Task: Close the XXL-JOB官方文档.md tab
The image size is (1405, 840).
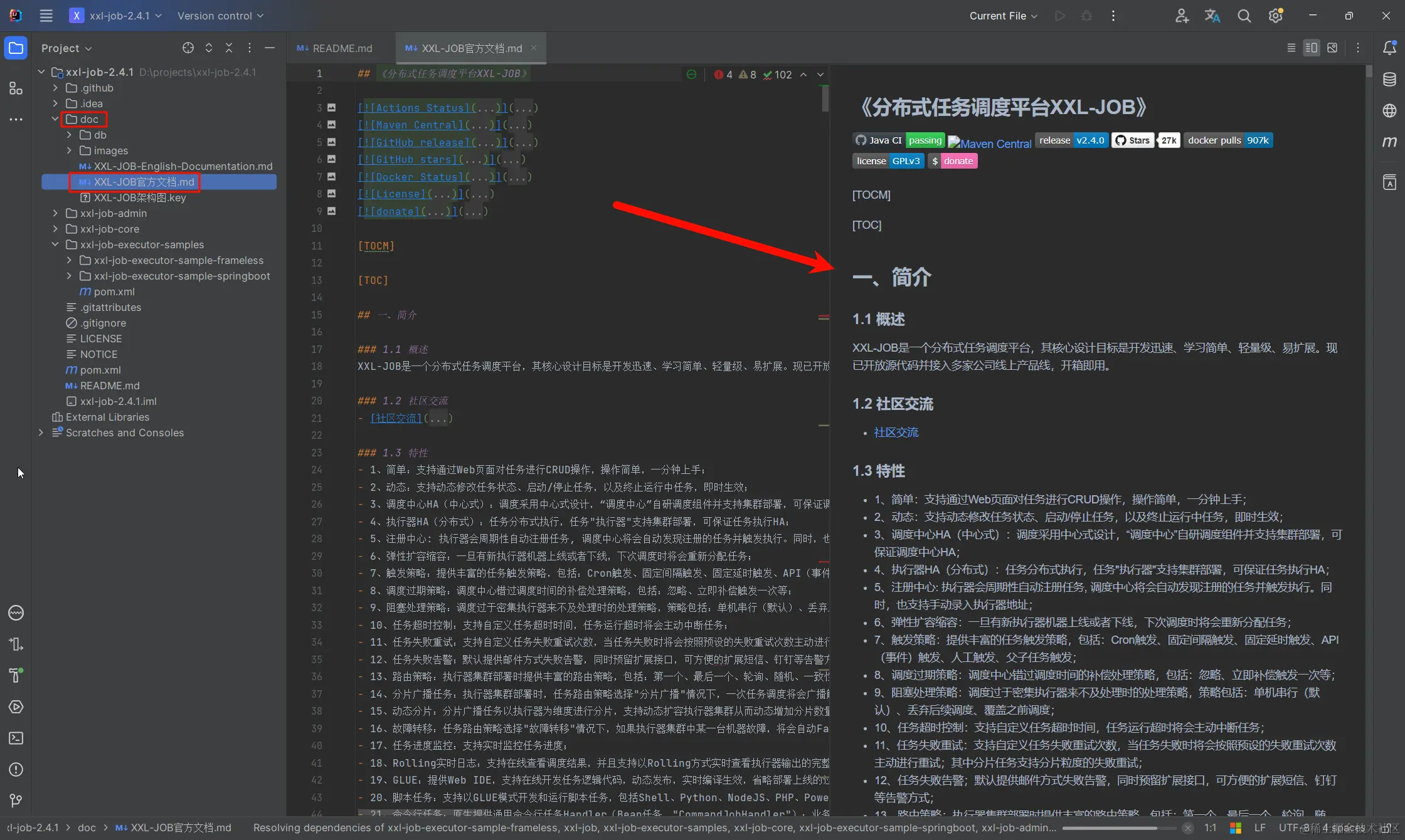Action: pyautogui.click(x=534, y=48)
